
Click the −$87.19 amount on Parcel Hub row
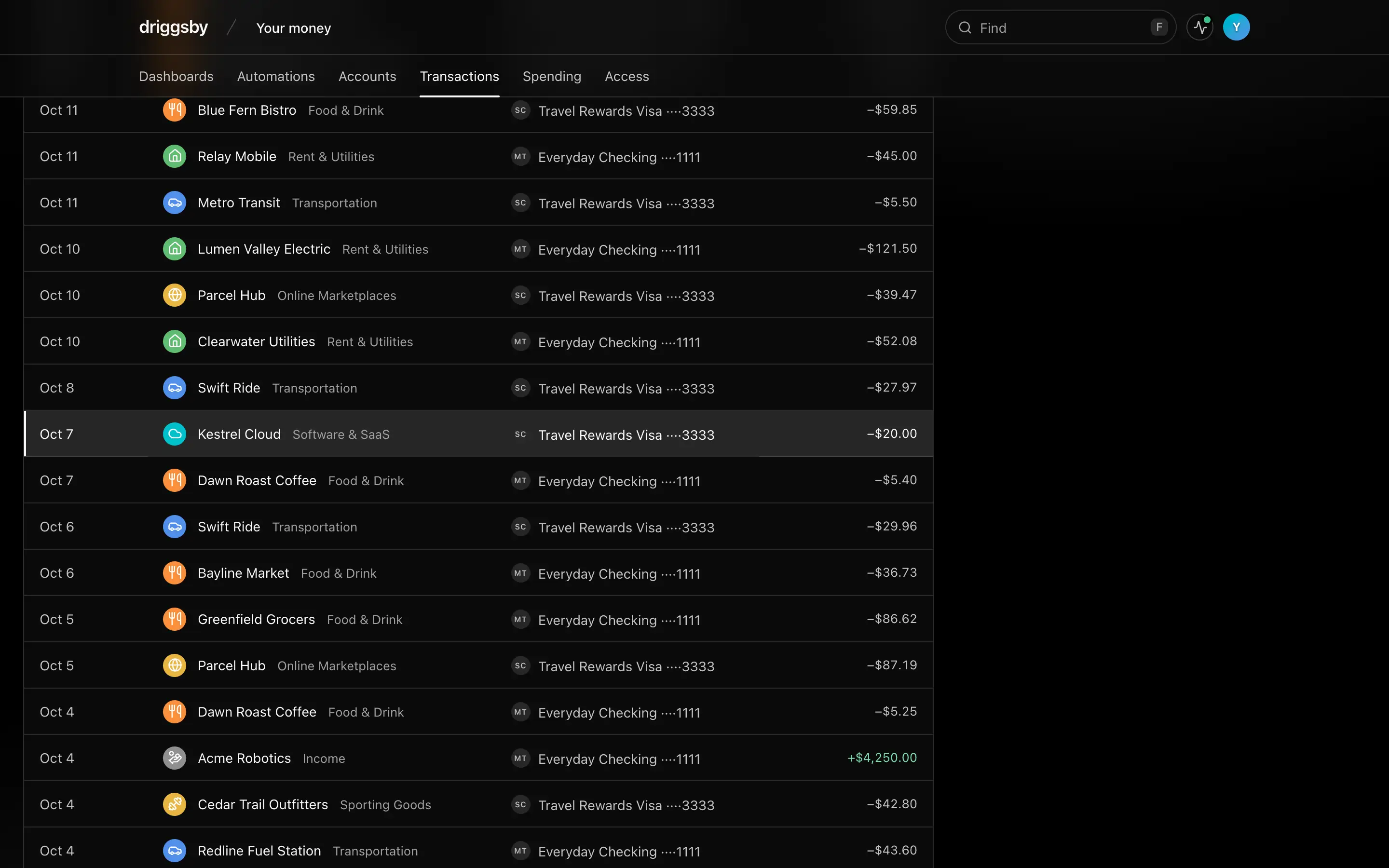pos(892,665)
